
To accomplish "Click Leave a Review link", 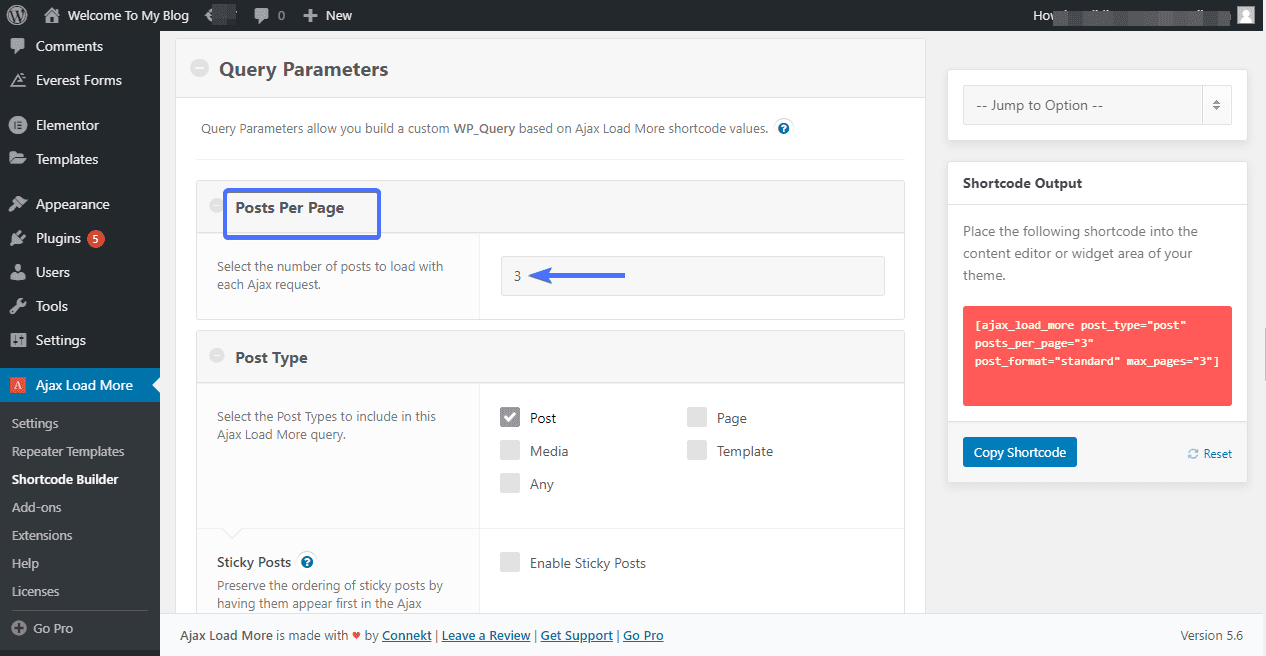I will pos(486,635).
